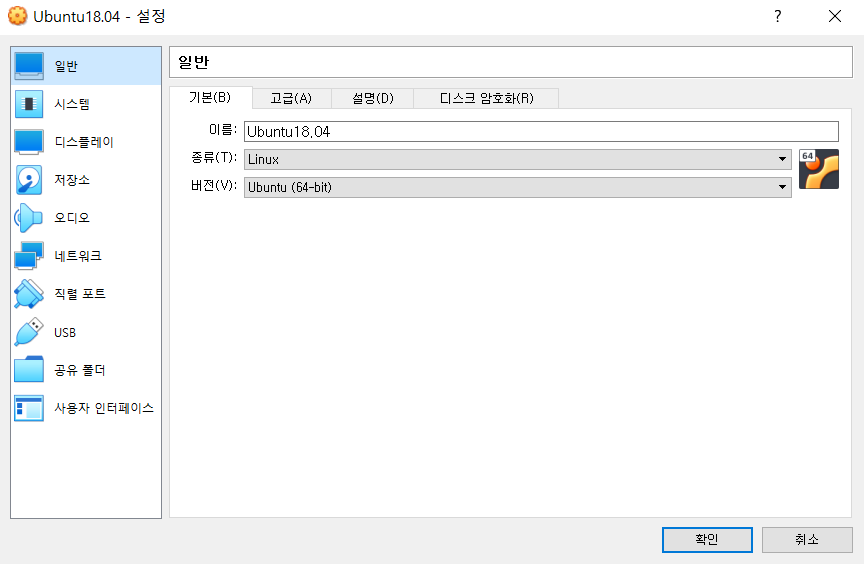Viewport: 864px width, 564px height.
Task: Confirm with the 확인 button
Action: (x=707, y=539)
